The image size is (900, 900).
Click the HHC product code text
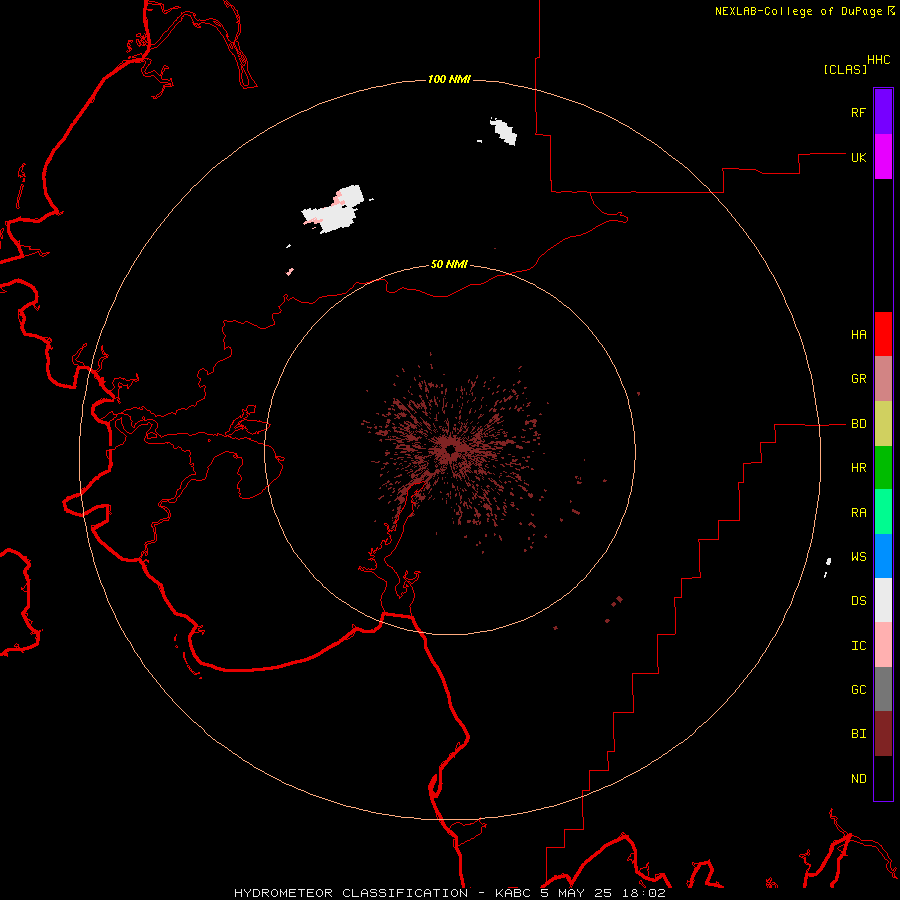[879, 60]
